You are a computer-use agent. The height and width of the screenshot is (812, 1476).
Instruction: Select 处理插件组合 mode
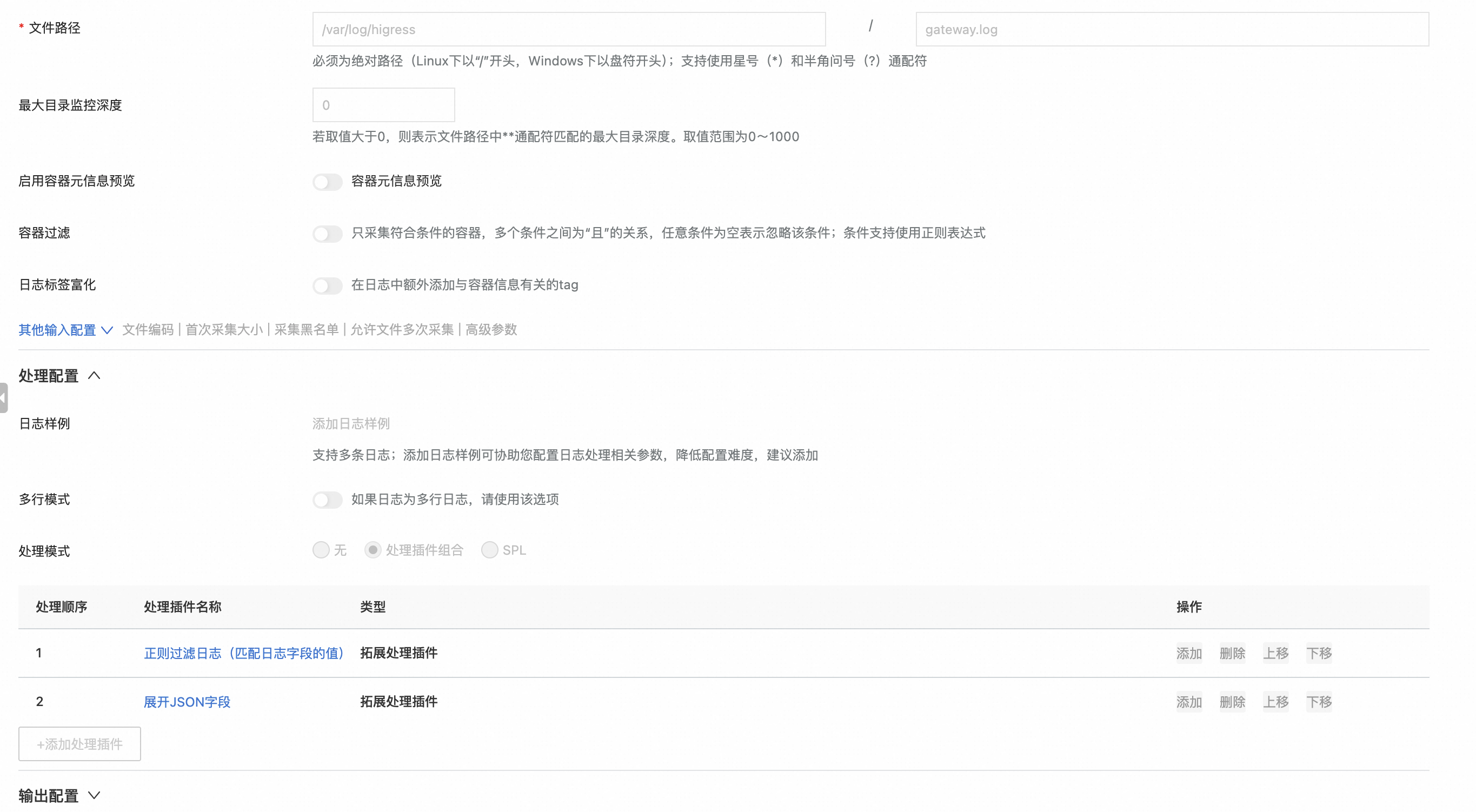point(373,550)
